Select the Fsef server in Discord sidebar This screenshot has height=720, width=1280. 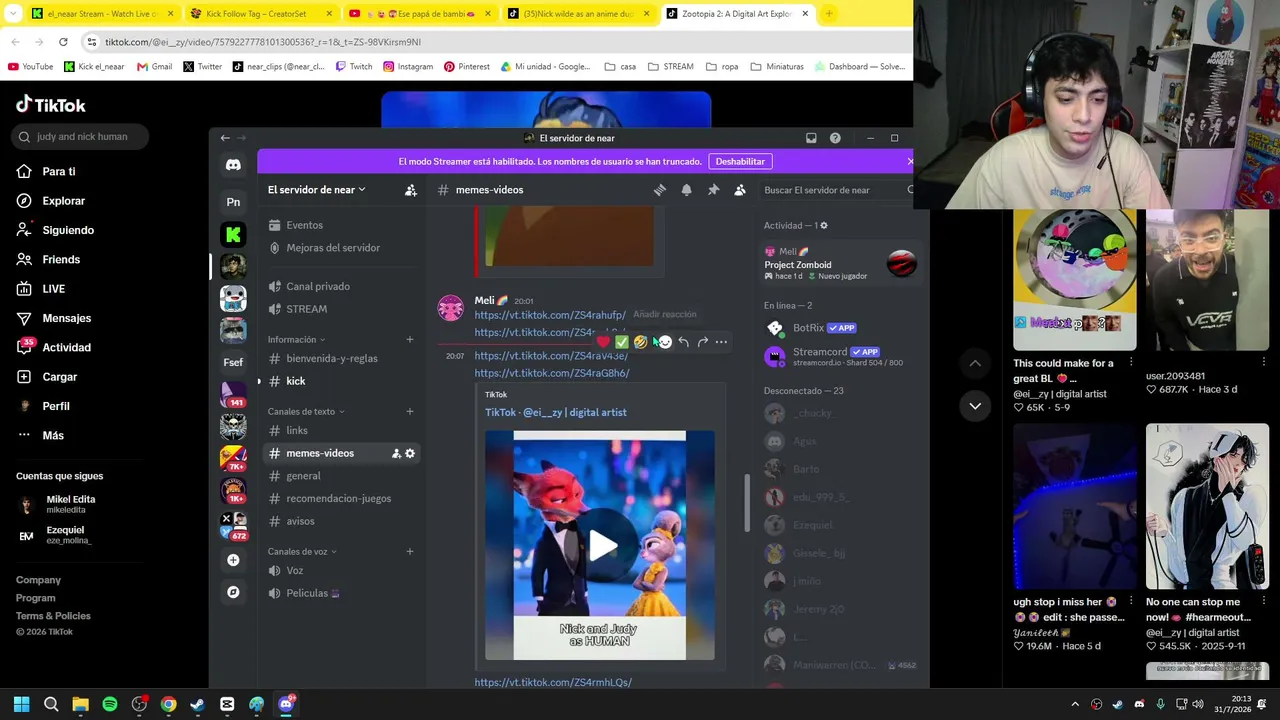(x=233, y=362)
